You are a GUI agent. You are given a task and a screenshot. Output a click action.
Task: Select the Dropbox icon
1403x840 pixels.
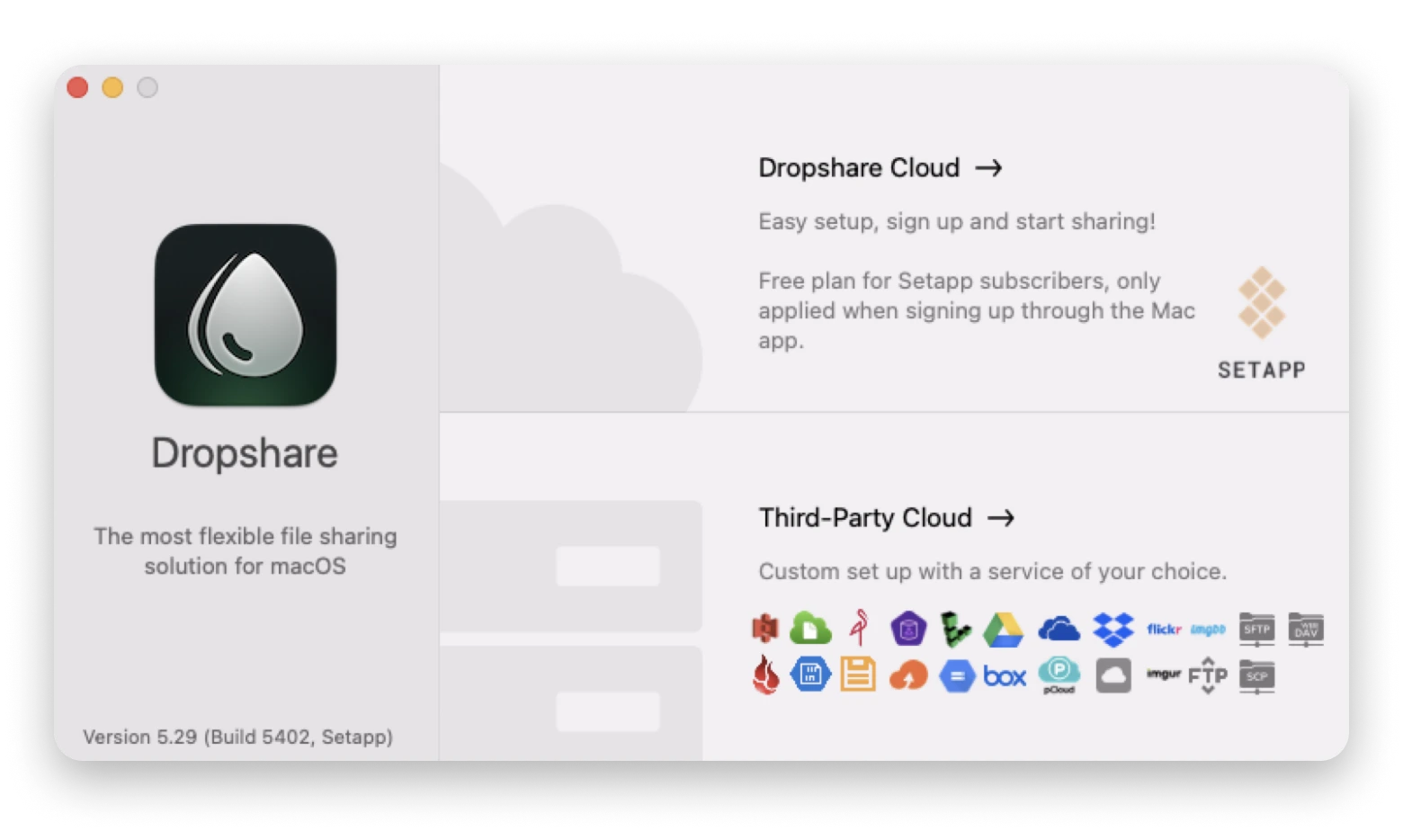click(x=1113, y=630)
